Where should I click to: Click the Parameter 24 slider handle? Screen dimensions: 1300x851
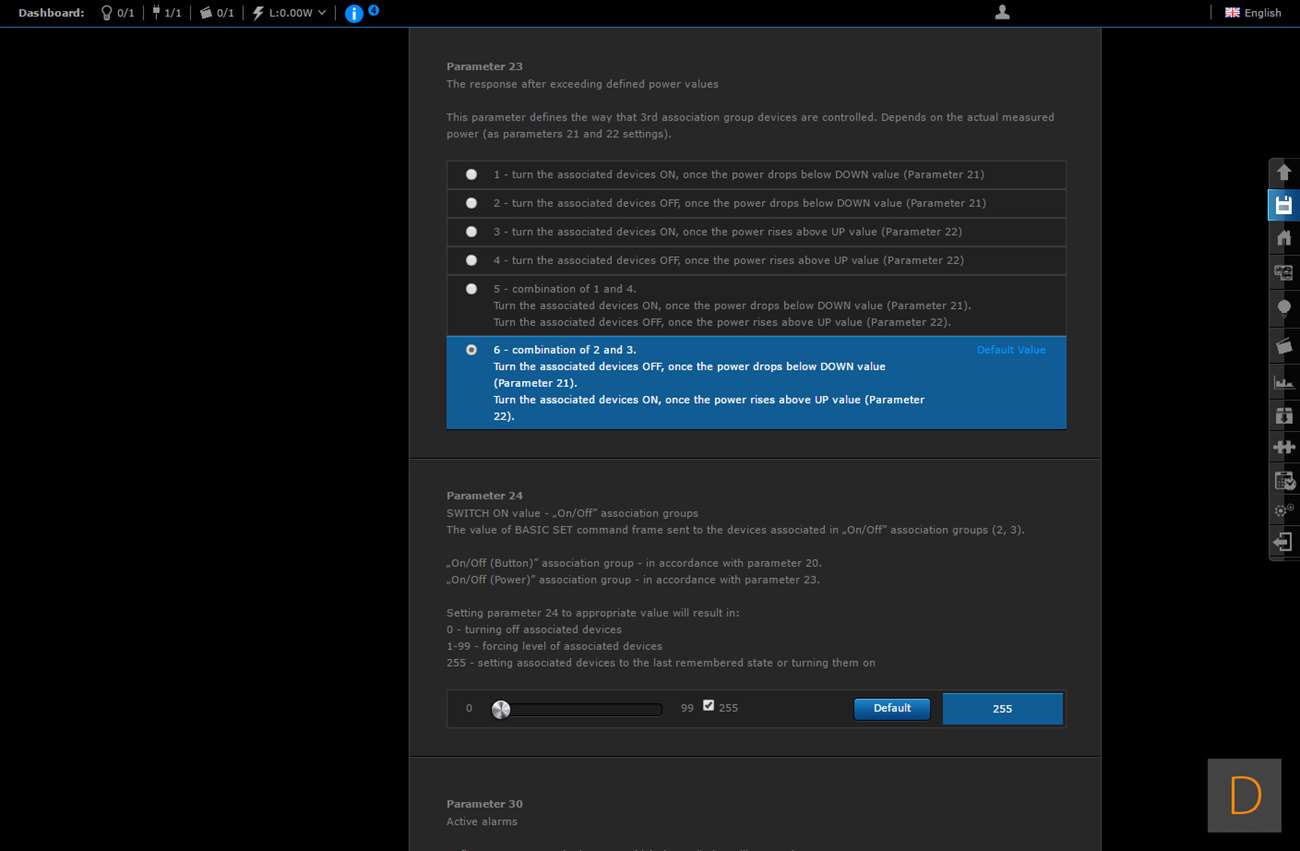(x=501, y=709)
